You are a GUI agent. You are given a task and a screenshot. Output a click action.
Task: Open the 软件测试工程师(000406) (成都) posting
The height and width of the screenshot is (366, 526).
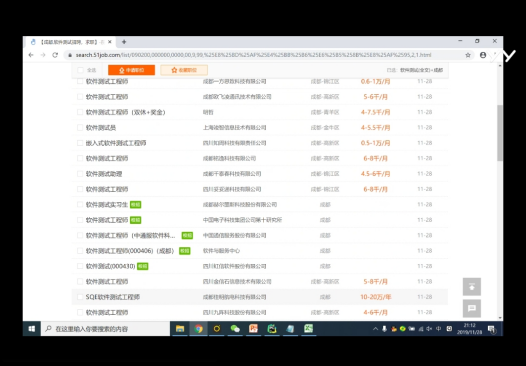click(130, 251)
